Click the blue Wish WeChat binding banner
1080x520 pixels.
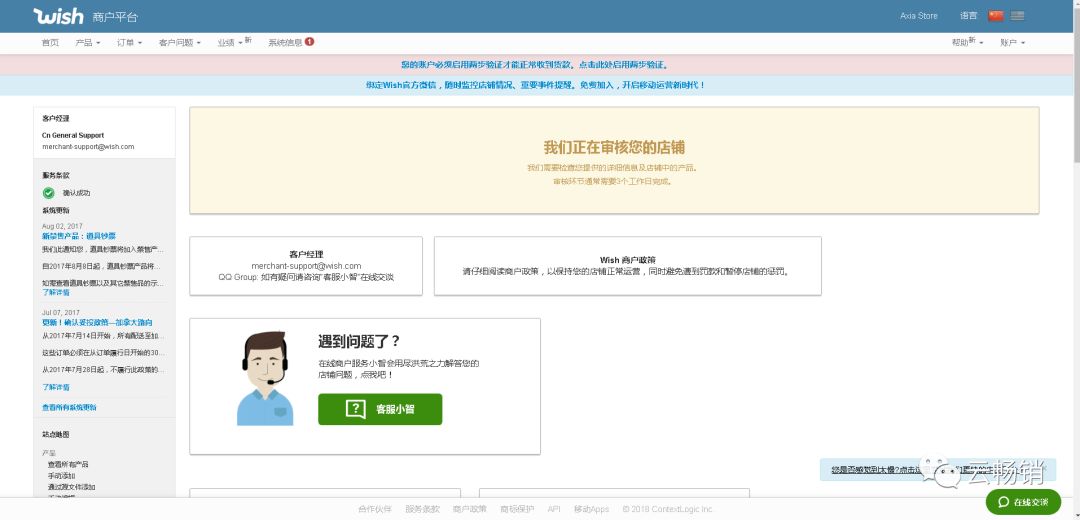(535, 85)
